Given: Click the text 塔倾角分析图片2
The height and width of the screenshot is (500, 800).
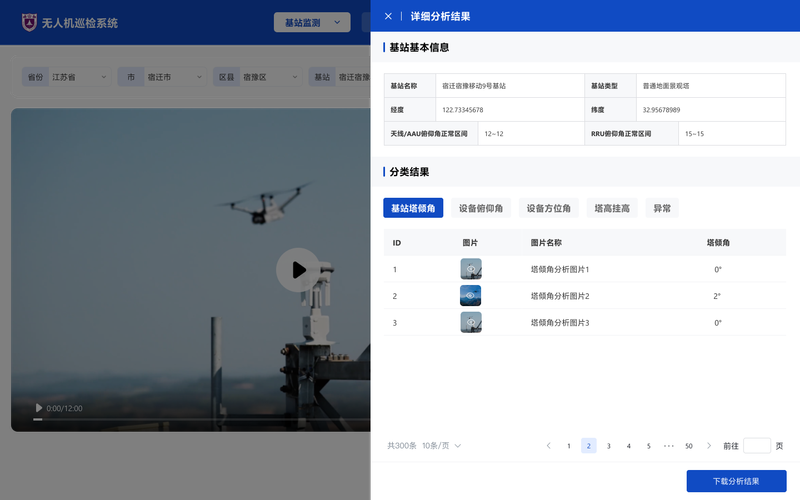Looking at the screenshot, I should coord(560,296).
